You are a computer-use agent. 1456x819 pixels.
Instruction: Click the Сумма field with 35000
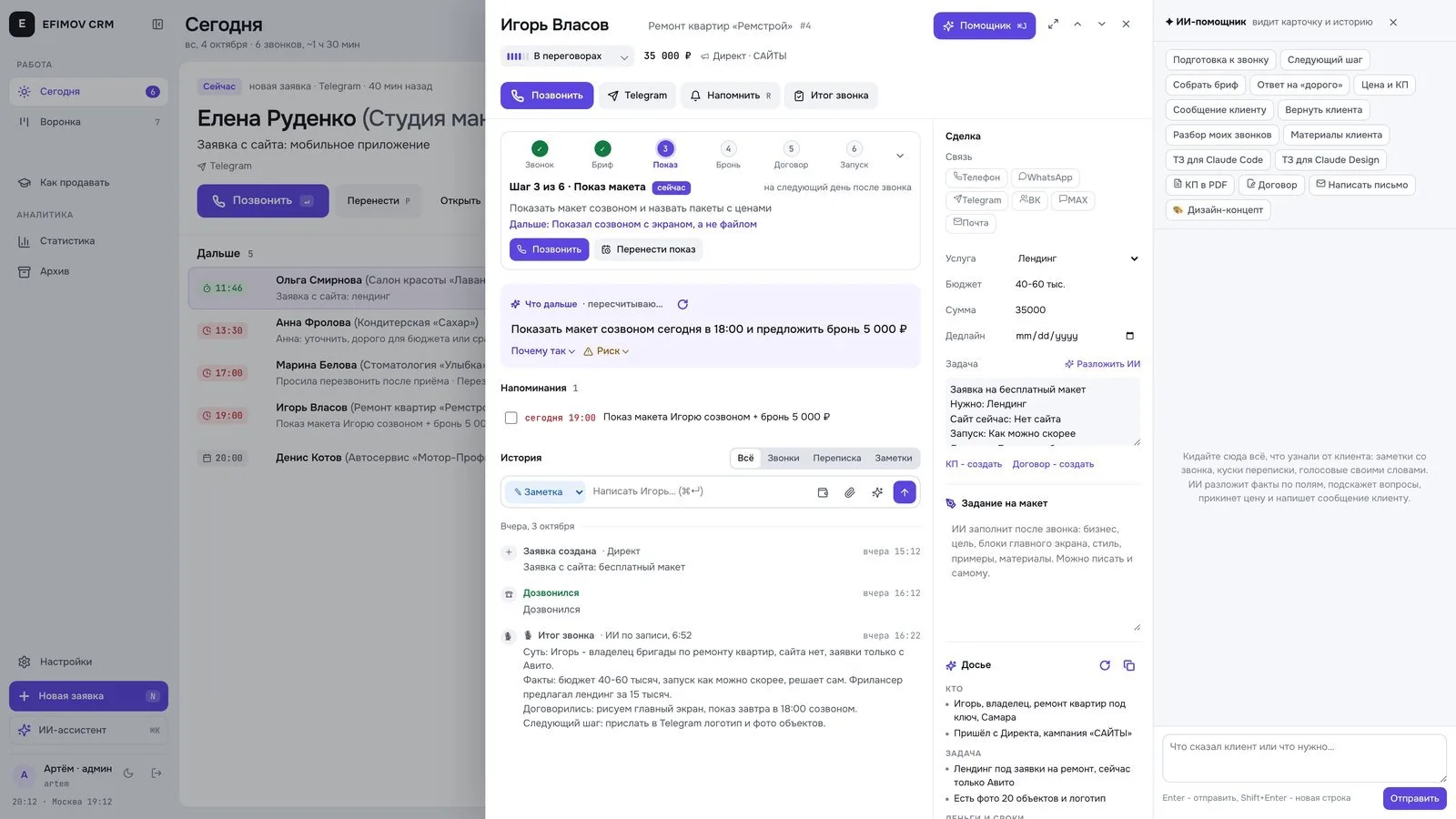click(1077, 310)
